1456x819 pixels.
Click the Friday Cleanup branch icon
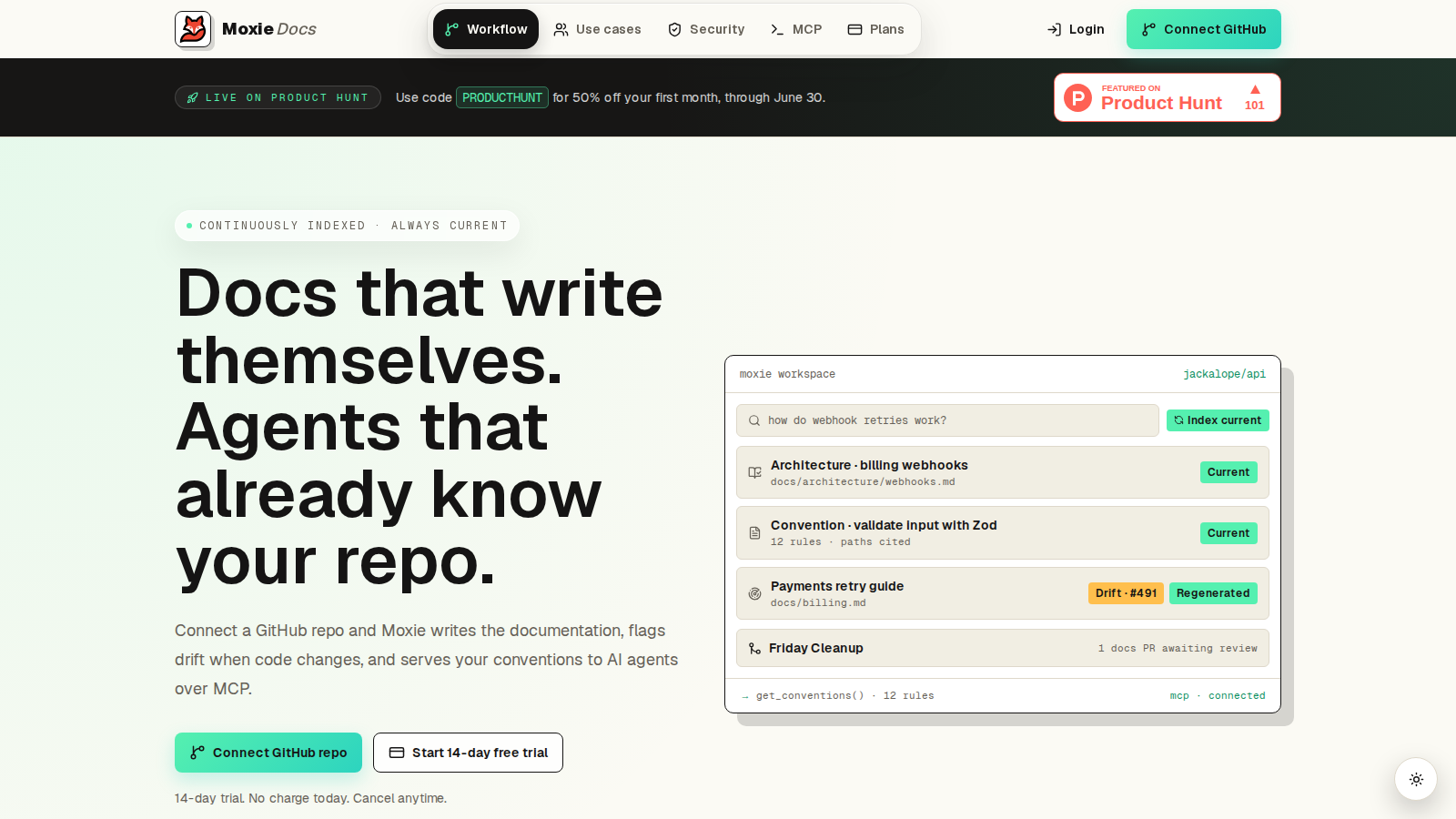point(754,648)
